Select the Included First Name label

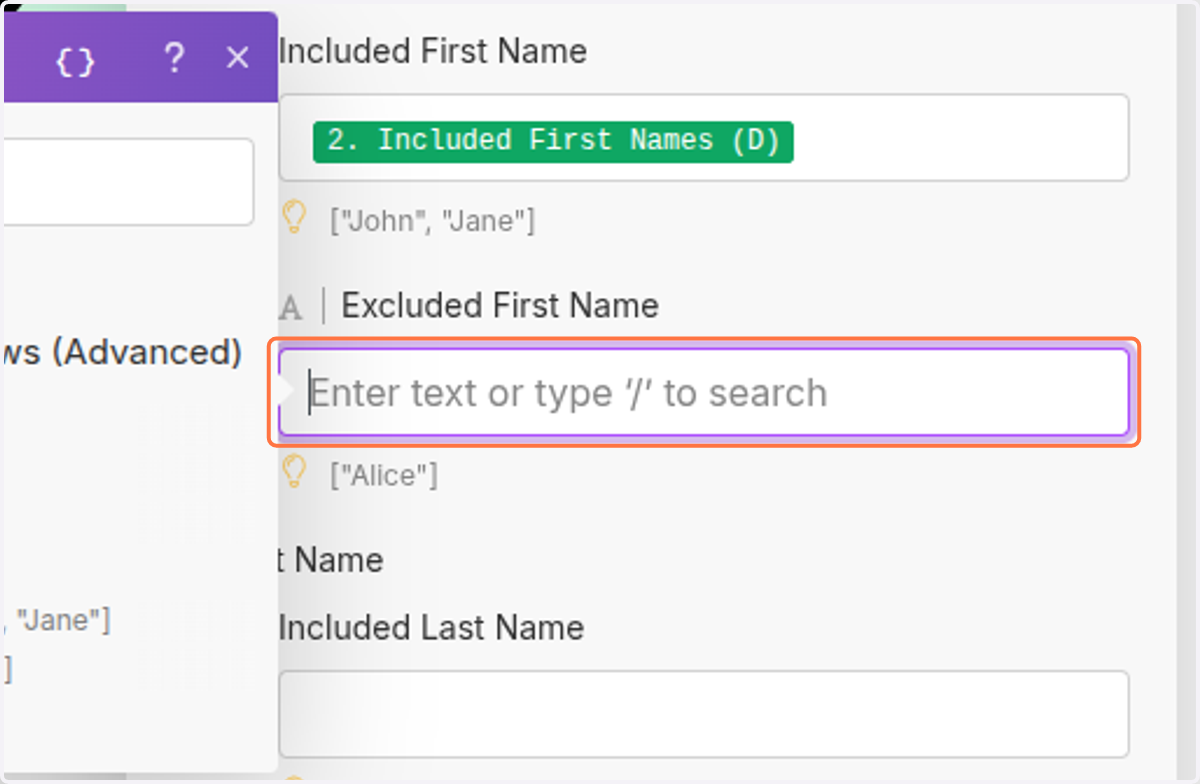[x=433, y=51]
